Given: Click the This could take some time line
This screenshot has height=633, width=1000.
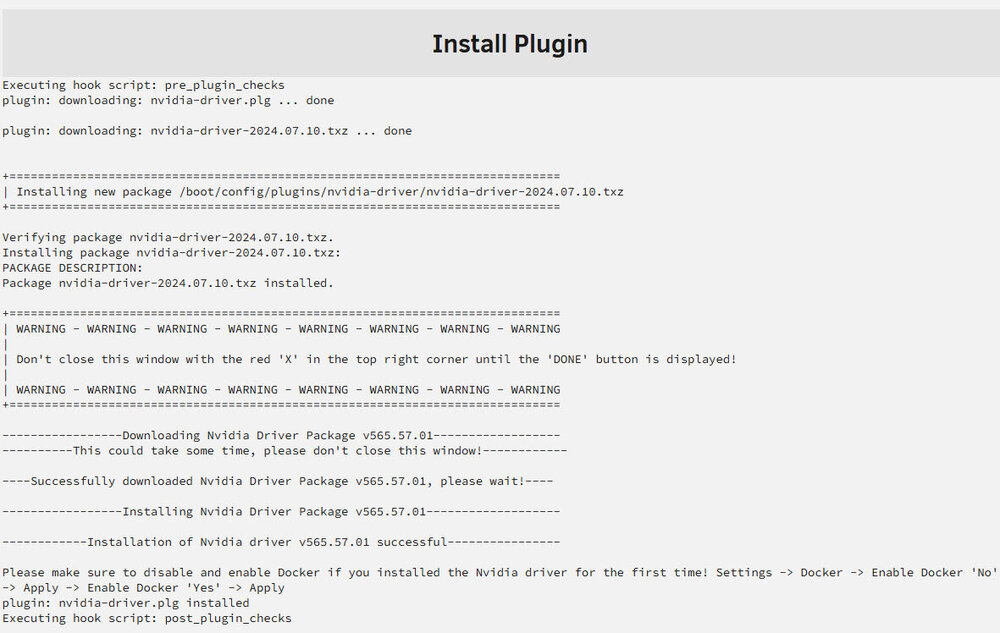Looking at the screenshot, I should 284,451.
